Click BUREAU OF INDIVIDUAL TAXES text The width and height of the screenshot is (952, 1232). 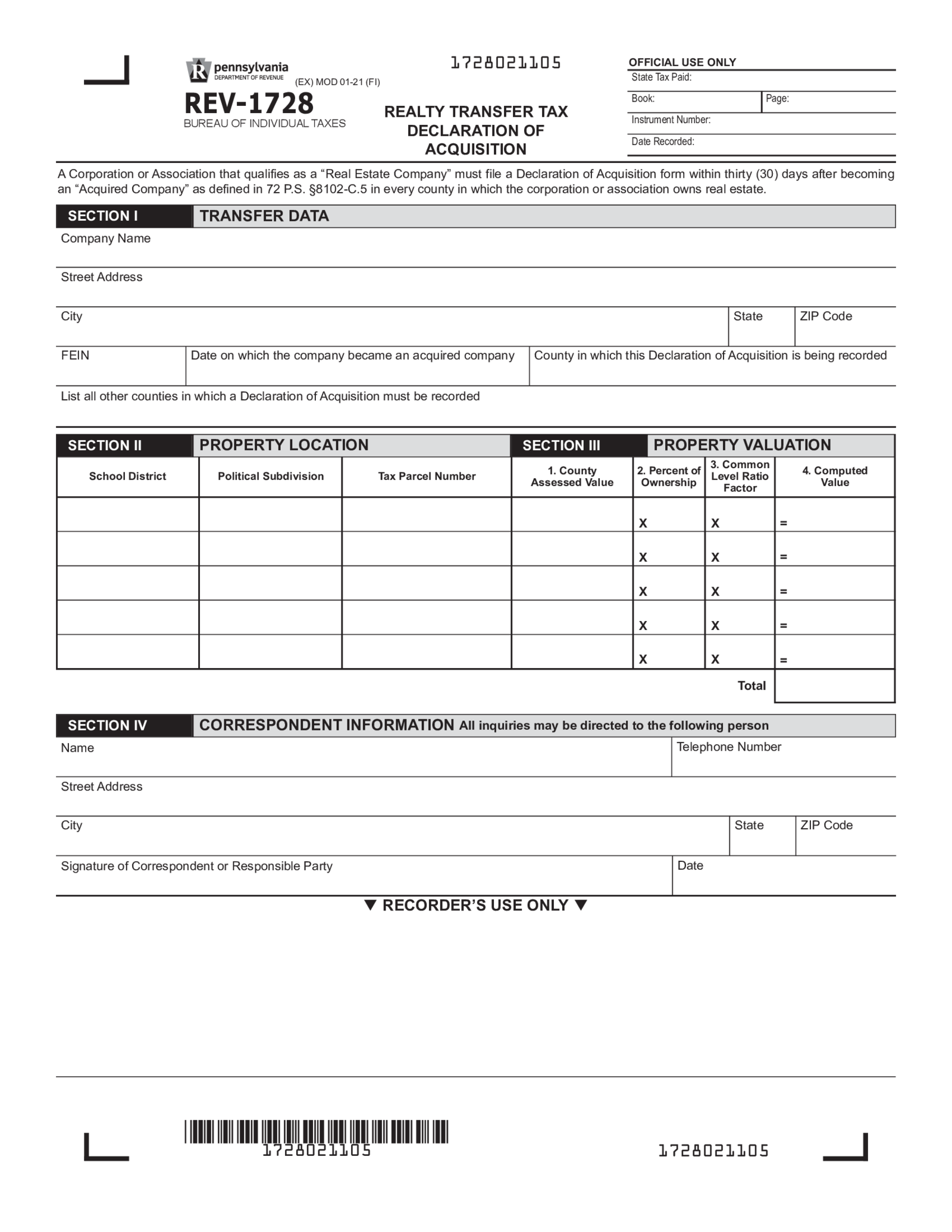coord(265,124)
